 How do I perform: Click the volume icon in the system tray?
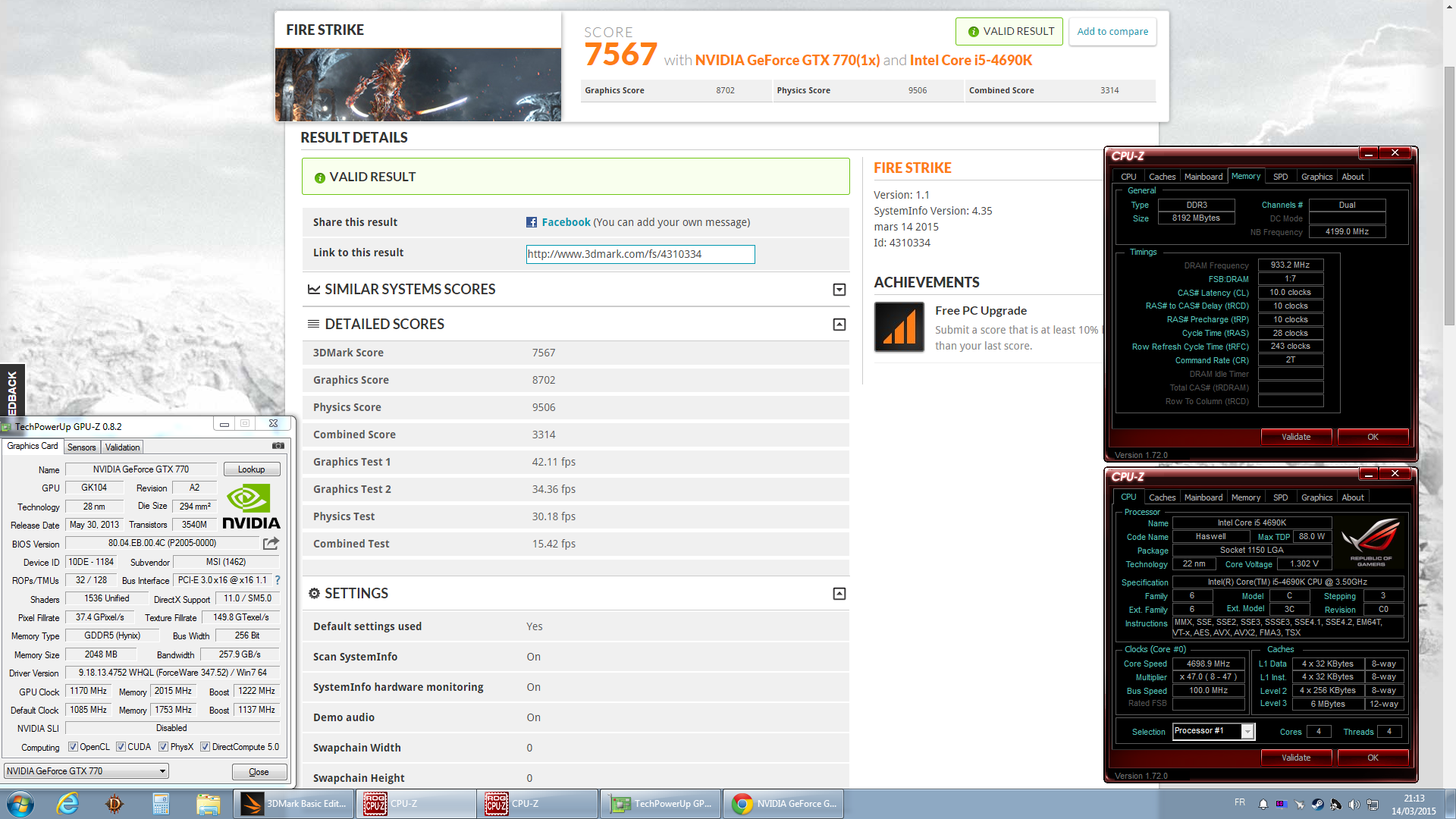click(1354, 805)
